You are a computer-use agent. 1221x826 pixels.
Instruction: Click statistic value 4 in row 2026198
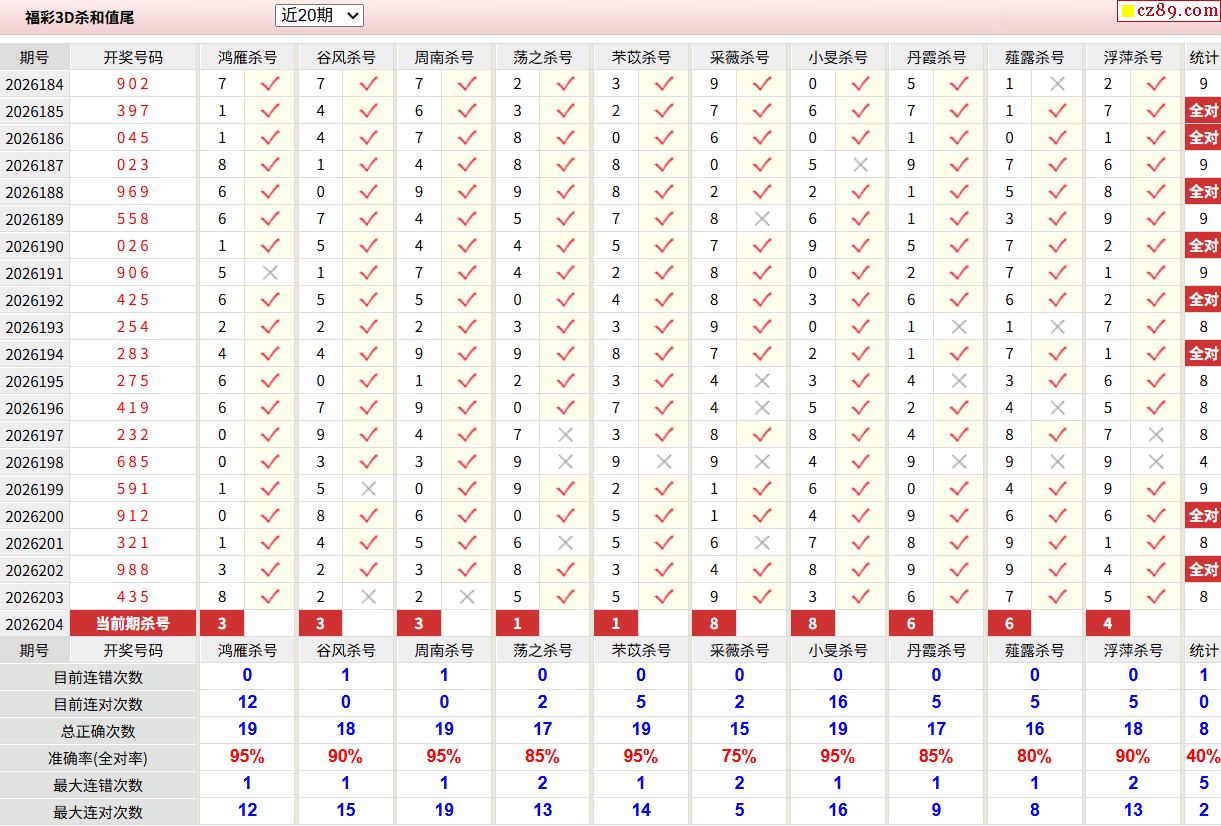[1203, 462]
